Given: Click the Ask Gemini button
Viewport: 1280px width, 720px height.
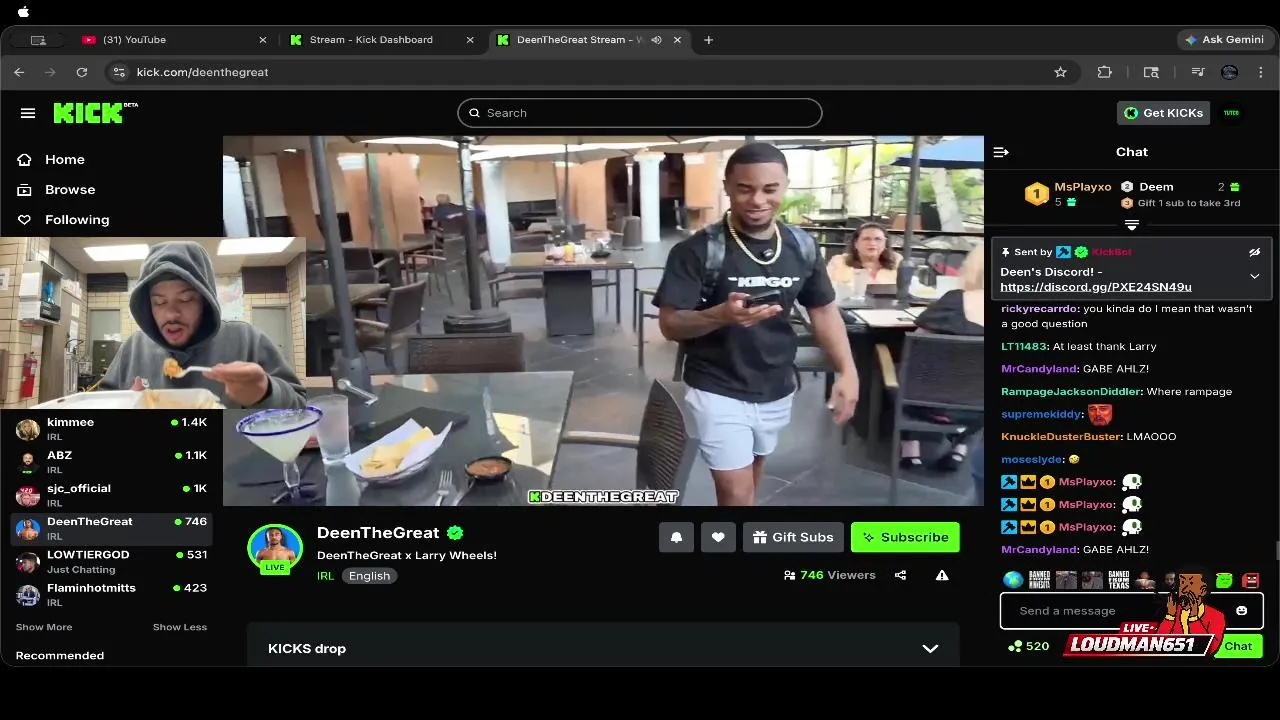Looking at the screenshot, I should coord(1224,40).
